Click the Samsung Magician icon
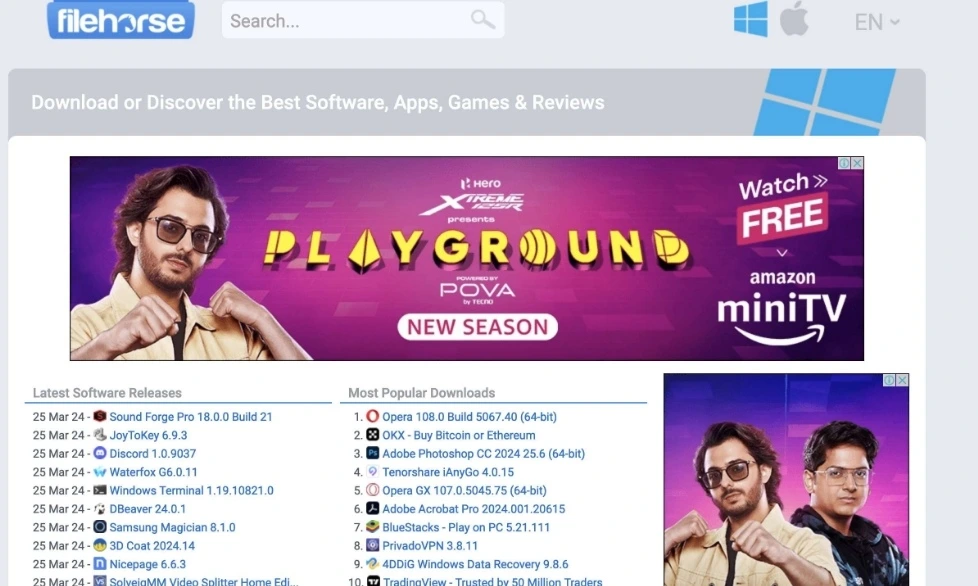The height and width of the screenshot is (586, 978). coord(100,527)
